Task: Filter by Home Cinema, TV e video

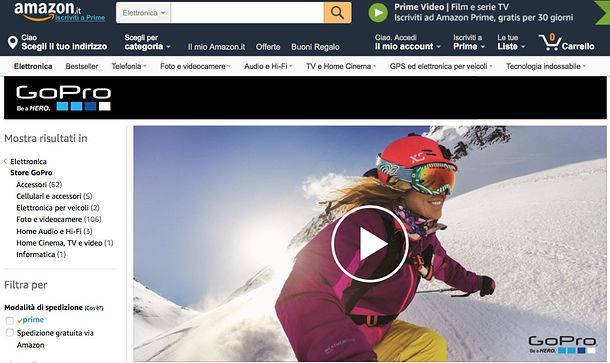Action: 65,243
